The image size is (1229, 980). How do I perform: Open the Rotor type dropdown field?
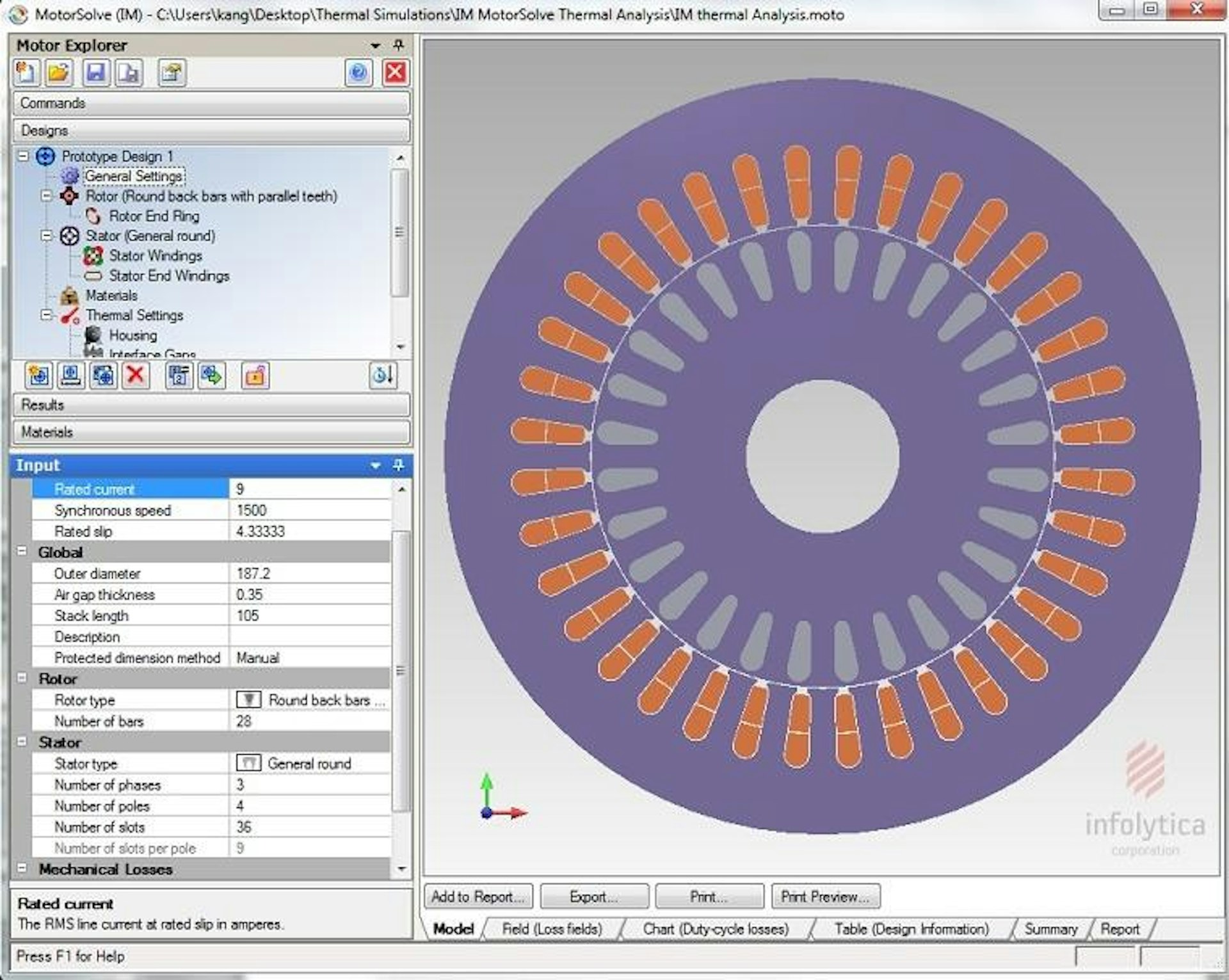[310, 700]
